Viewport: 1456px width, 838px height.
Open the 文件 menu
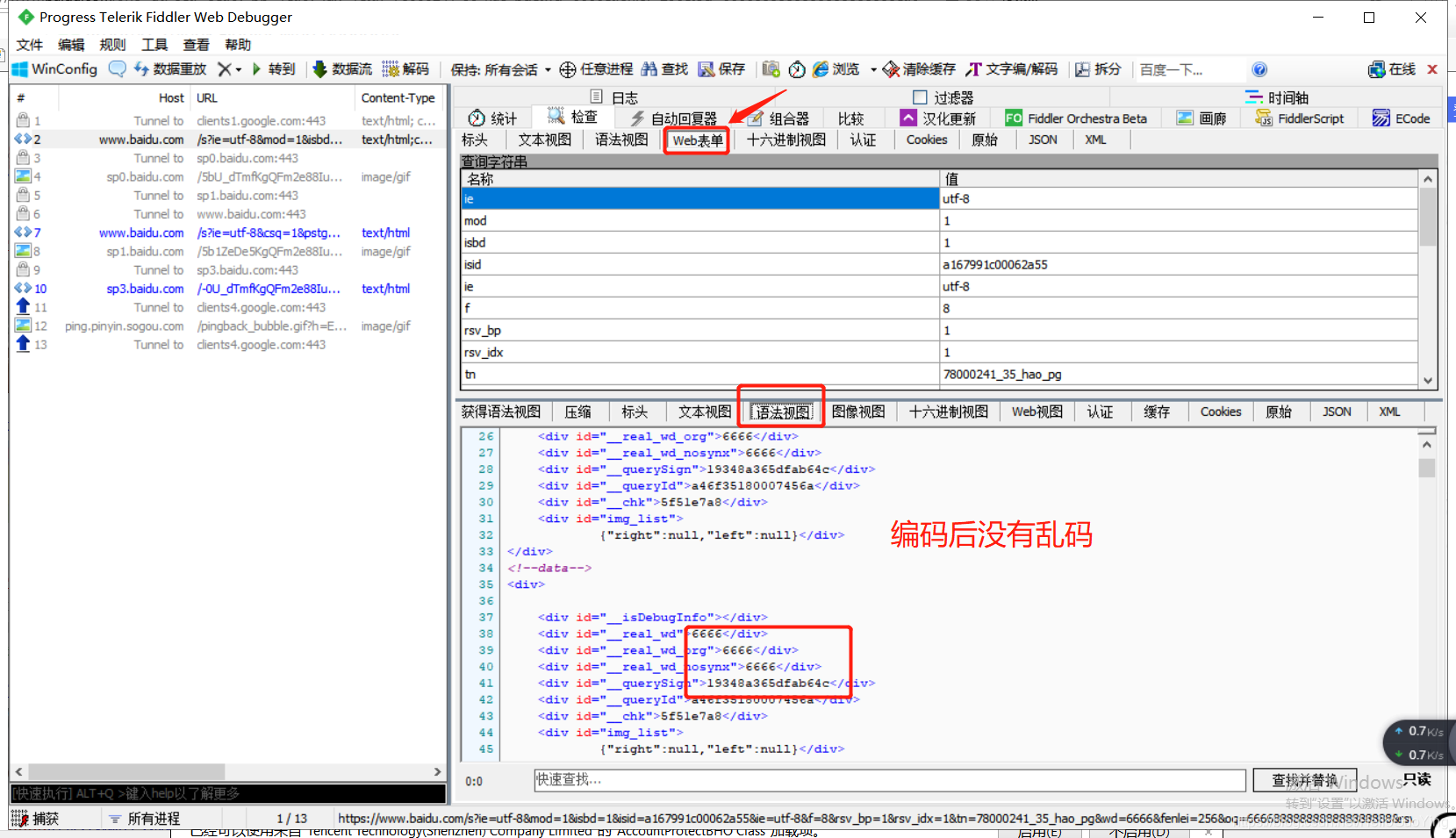pyautogui.click(x=30, y=45)
